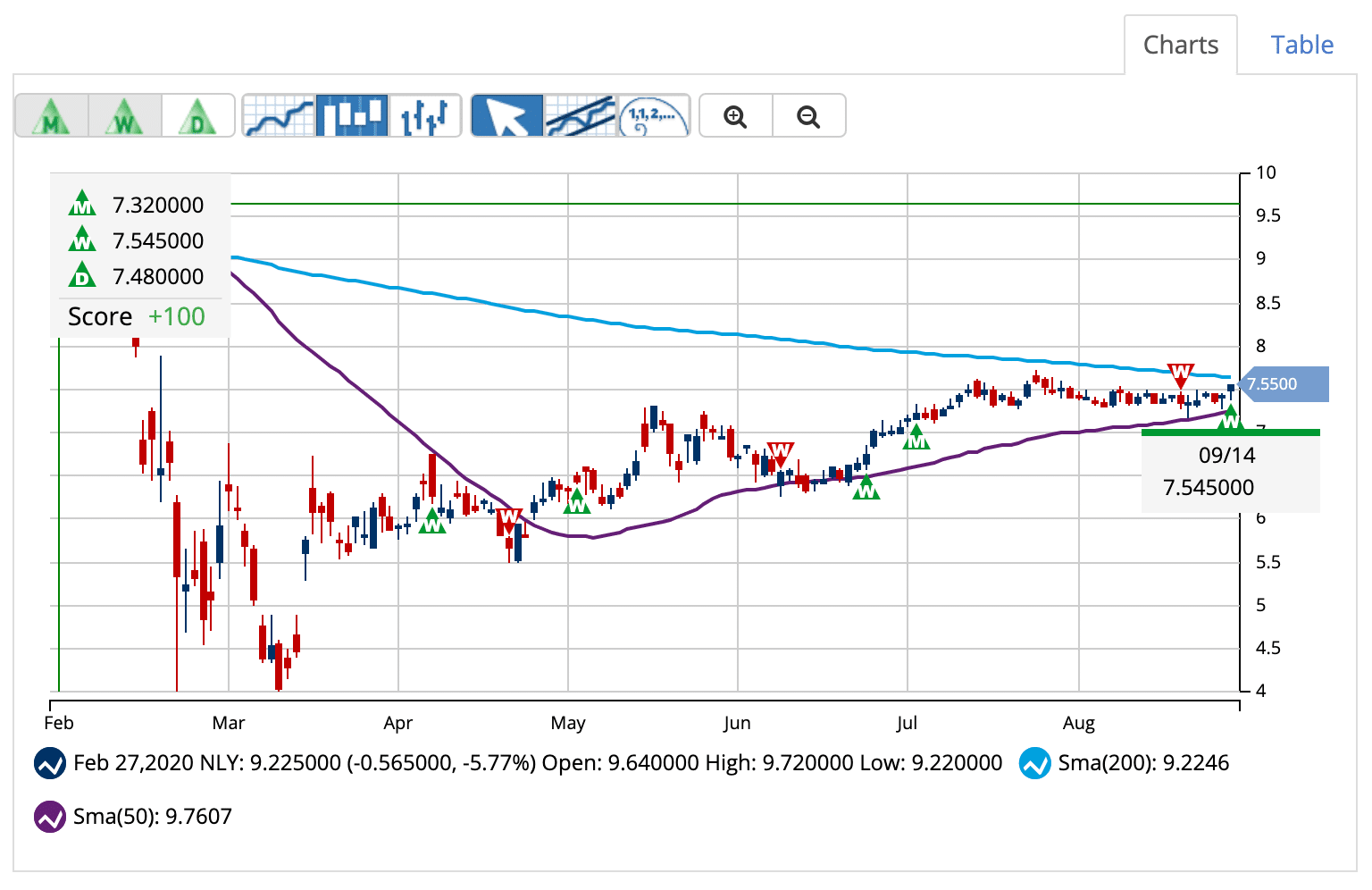This screenshot has width=1372, height=890.
Task: Zoom in on the chart
Action: (x=736, y=116)
